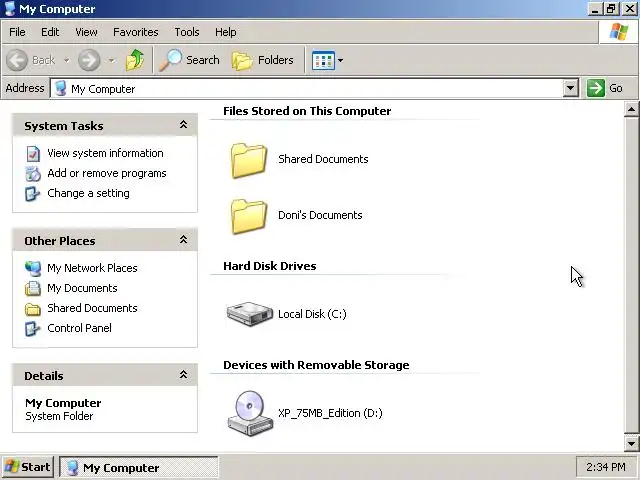Click 'Devices with Removable Storage' header
Viewport: 640px width, 480px height.
[316, 365]
